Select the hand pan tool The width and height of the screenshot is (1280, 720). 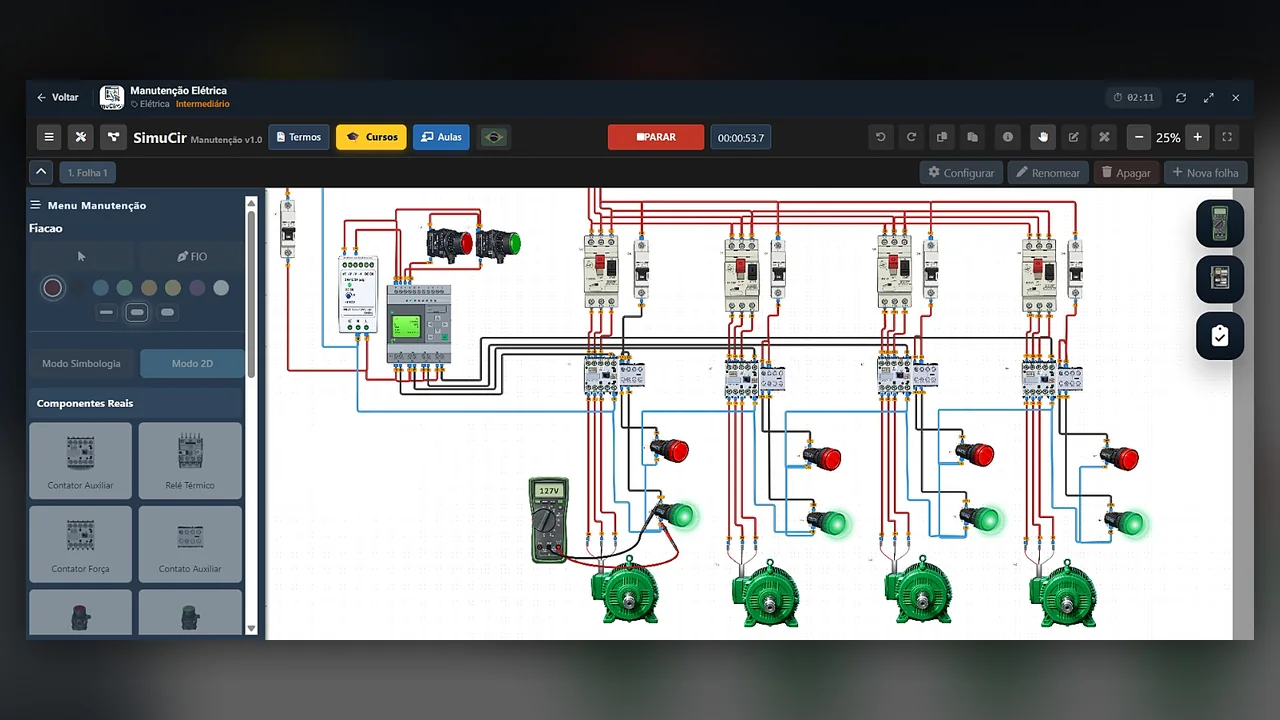point(1042,137)
